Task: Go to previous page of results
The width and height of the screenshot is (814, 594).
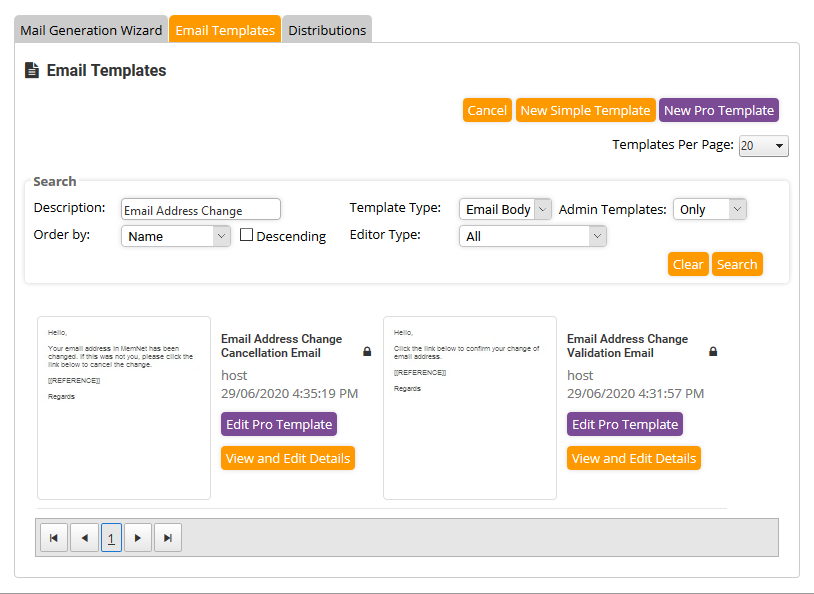Action: coord(83,538)
